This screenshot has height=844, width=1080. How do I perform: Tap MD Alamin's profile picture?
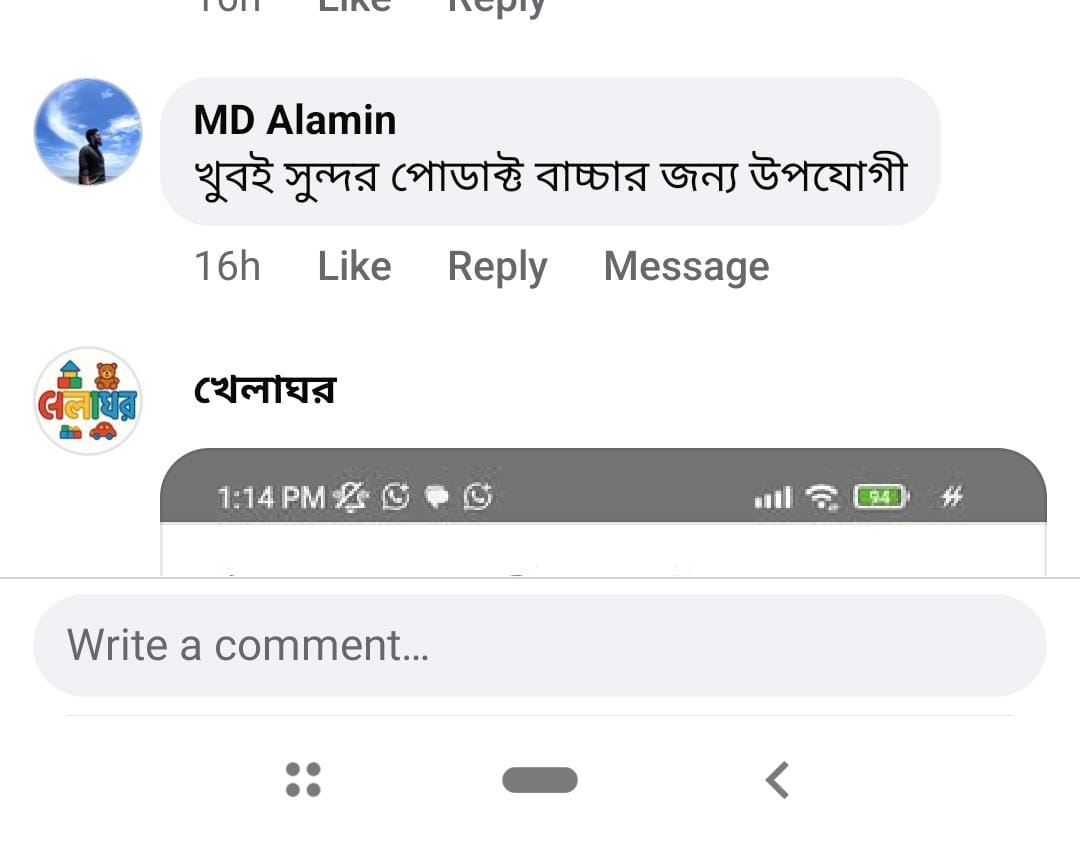tap(88, 132)
